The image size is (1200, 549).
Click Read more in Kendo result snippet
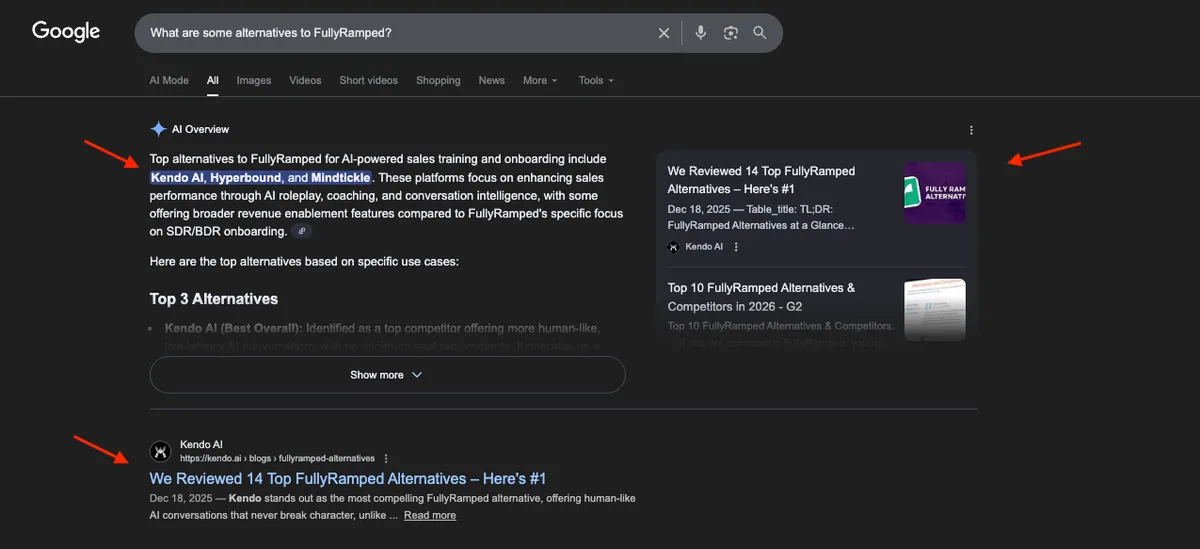(430, 515)
